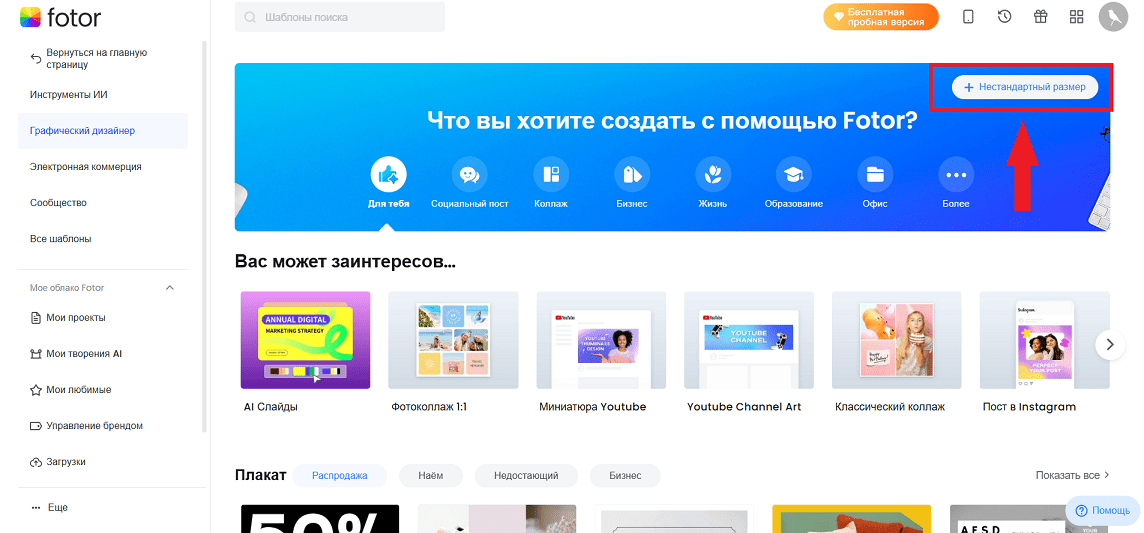1144x533 pixels.
Task: Click Вернуться на главную страницу
Action: (97, 58)
